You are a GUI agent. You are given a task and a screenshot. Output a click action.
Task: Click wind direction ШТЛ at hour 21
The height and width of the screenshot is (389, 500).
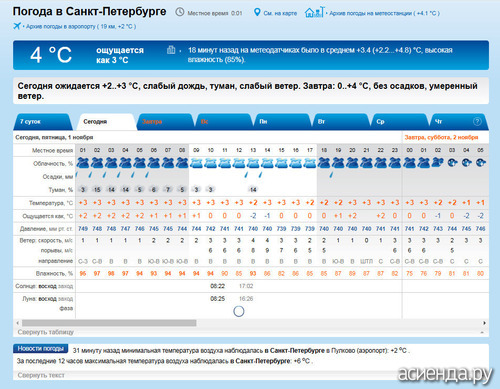366,261
